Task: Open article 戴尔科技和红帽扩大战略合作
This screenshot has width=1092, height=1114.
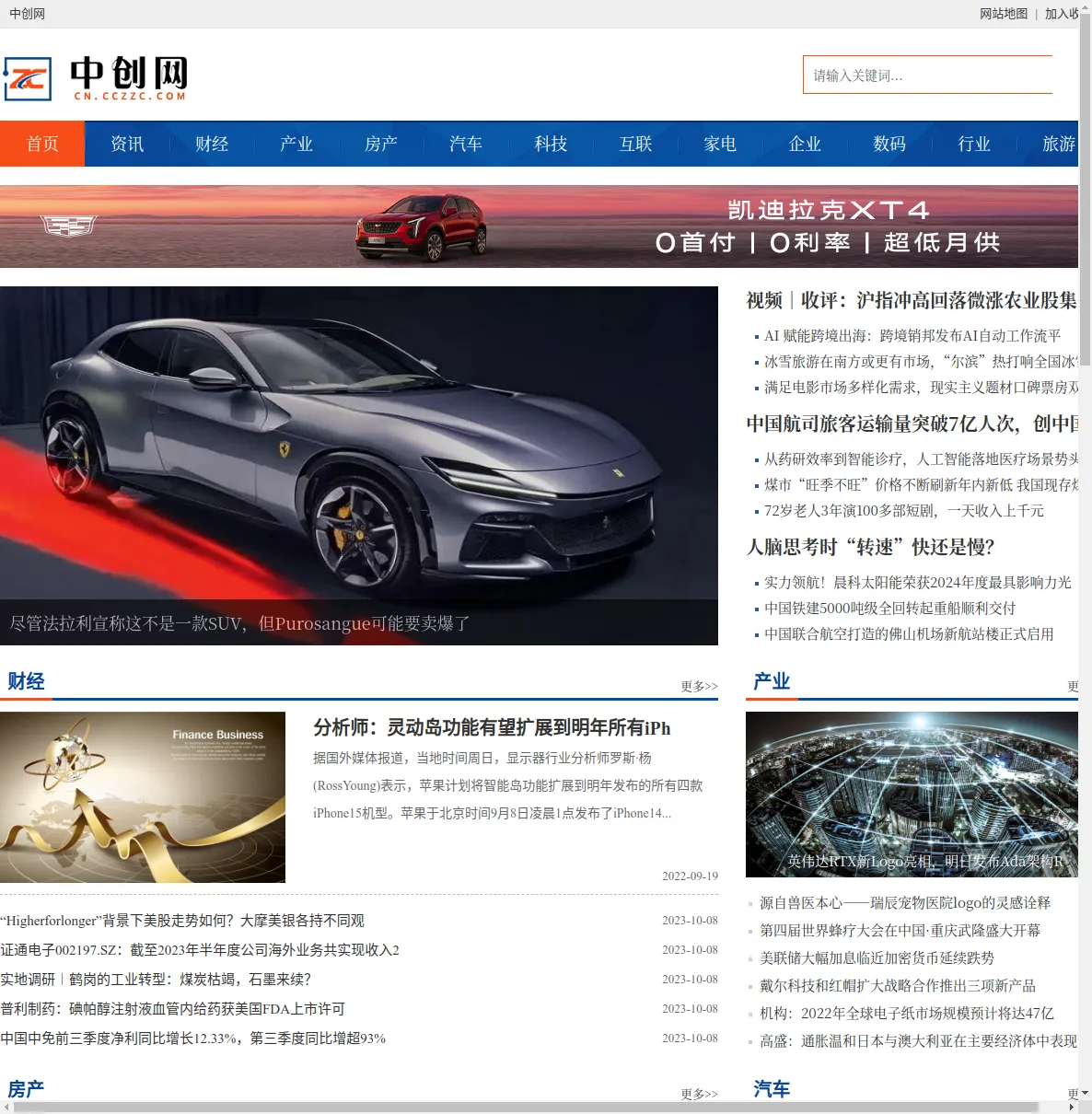Action: (898, 986)
